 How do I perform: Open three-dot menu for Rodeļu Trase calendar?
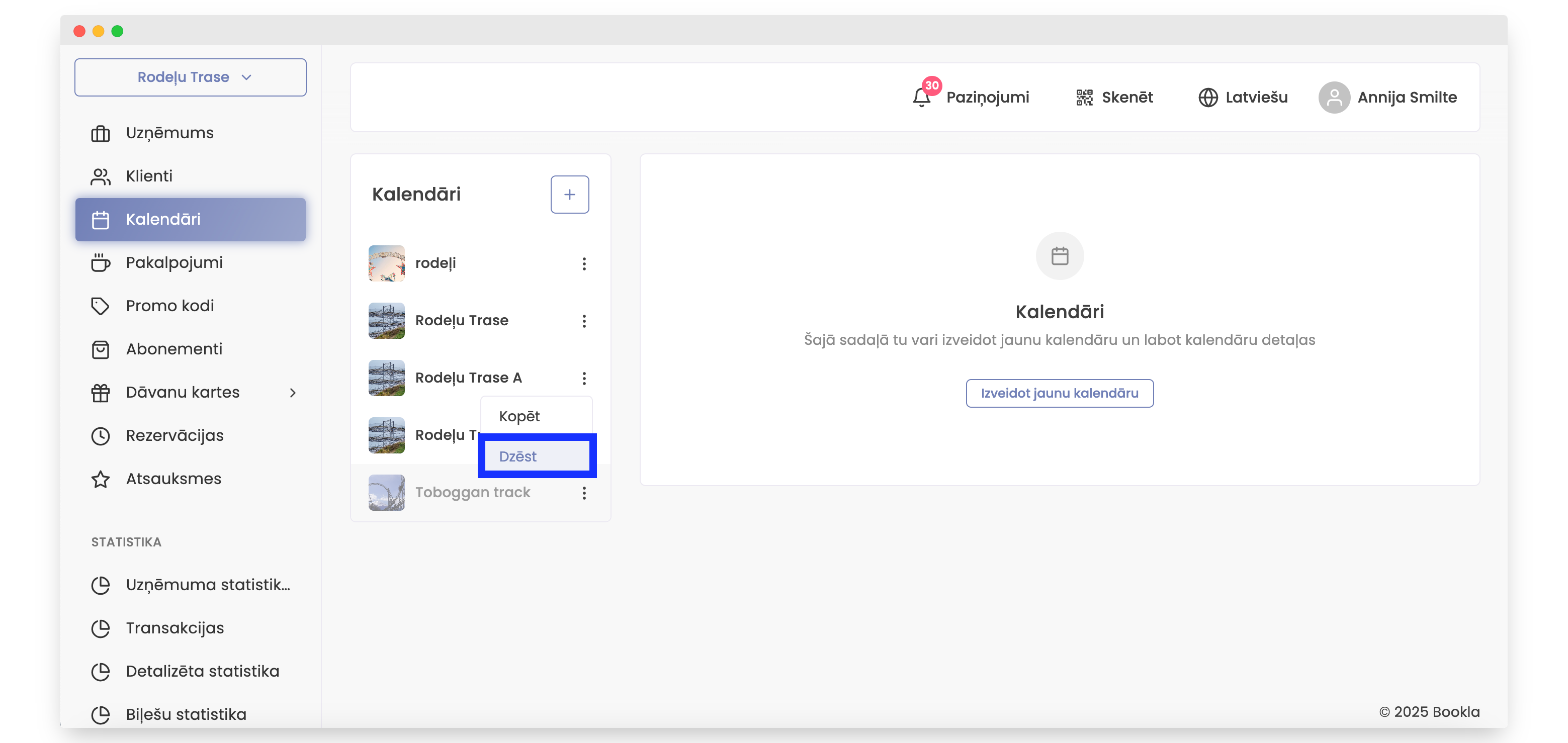pos(584,321)
